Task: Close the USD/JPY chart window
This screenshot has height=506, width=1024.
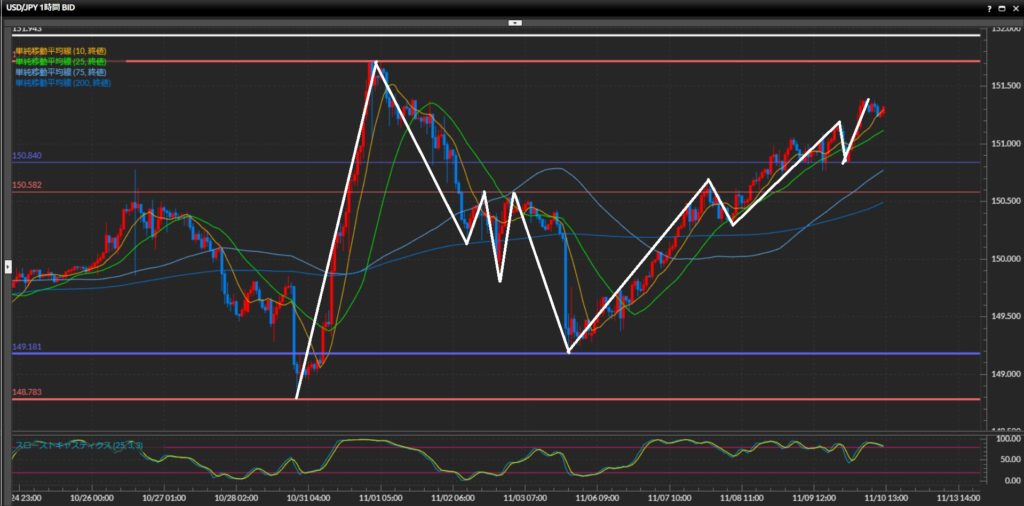Action: [1014, 7]
